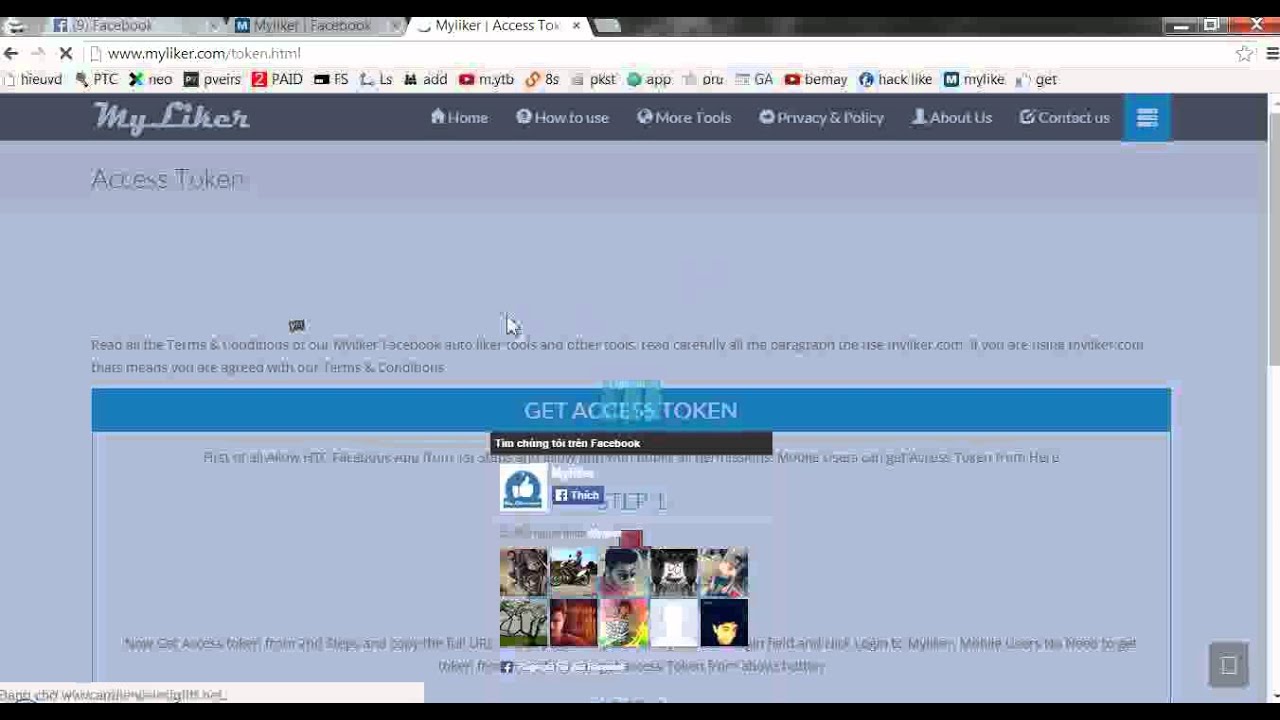This screenshot has height=720, width=1280.
Task: Open the green branches profile thumbnail
Action: click(524, 622)
